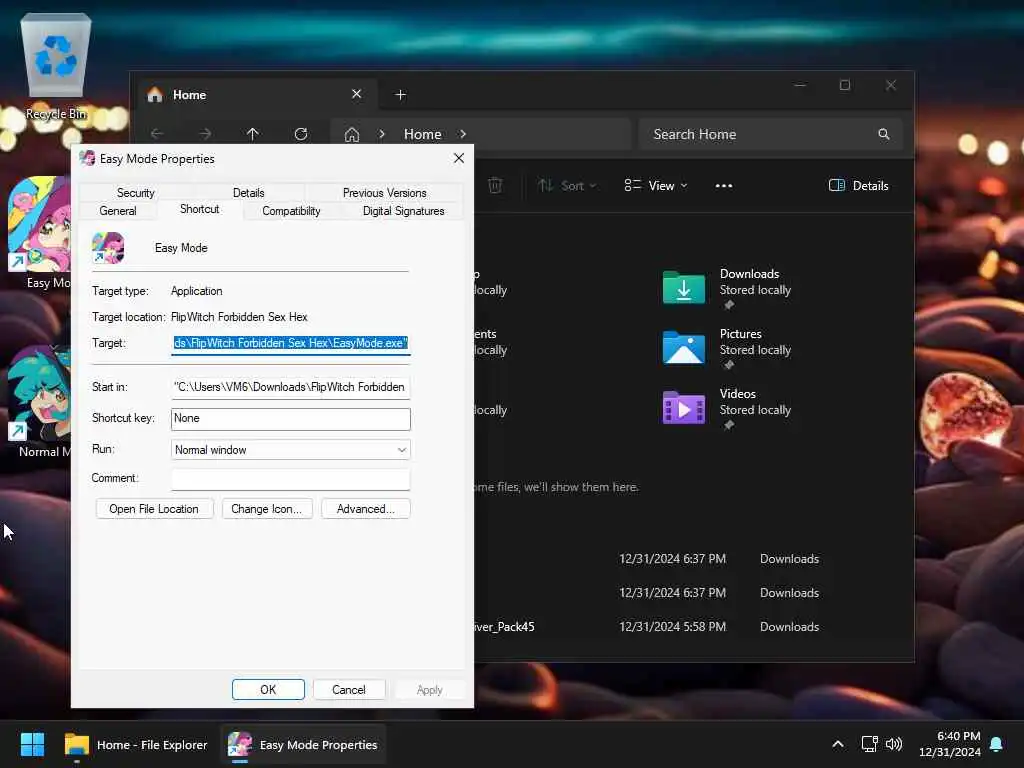The image size is (1024, 768).
Task: Switch to the Details tab in Properties
Action: 248,193
